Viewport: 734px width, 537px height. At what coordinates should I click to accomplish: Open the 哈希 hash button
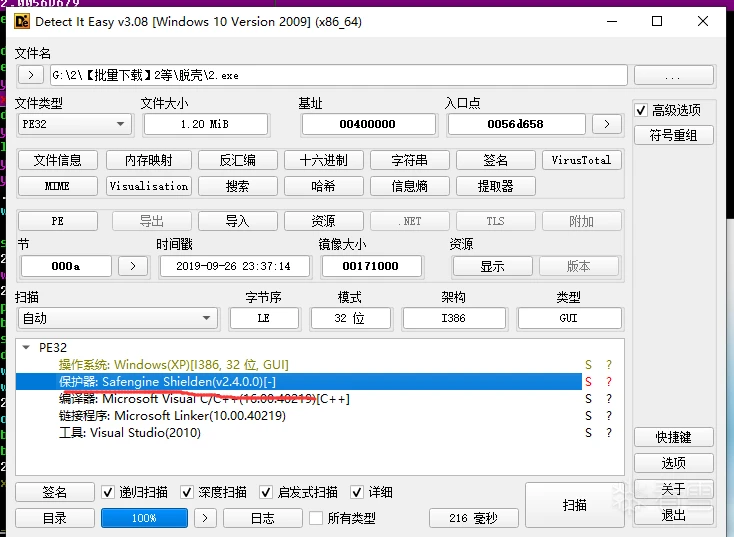click(x=323, y=186)
